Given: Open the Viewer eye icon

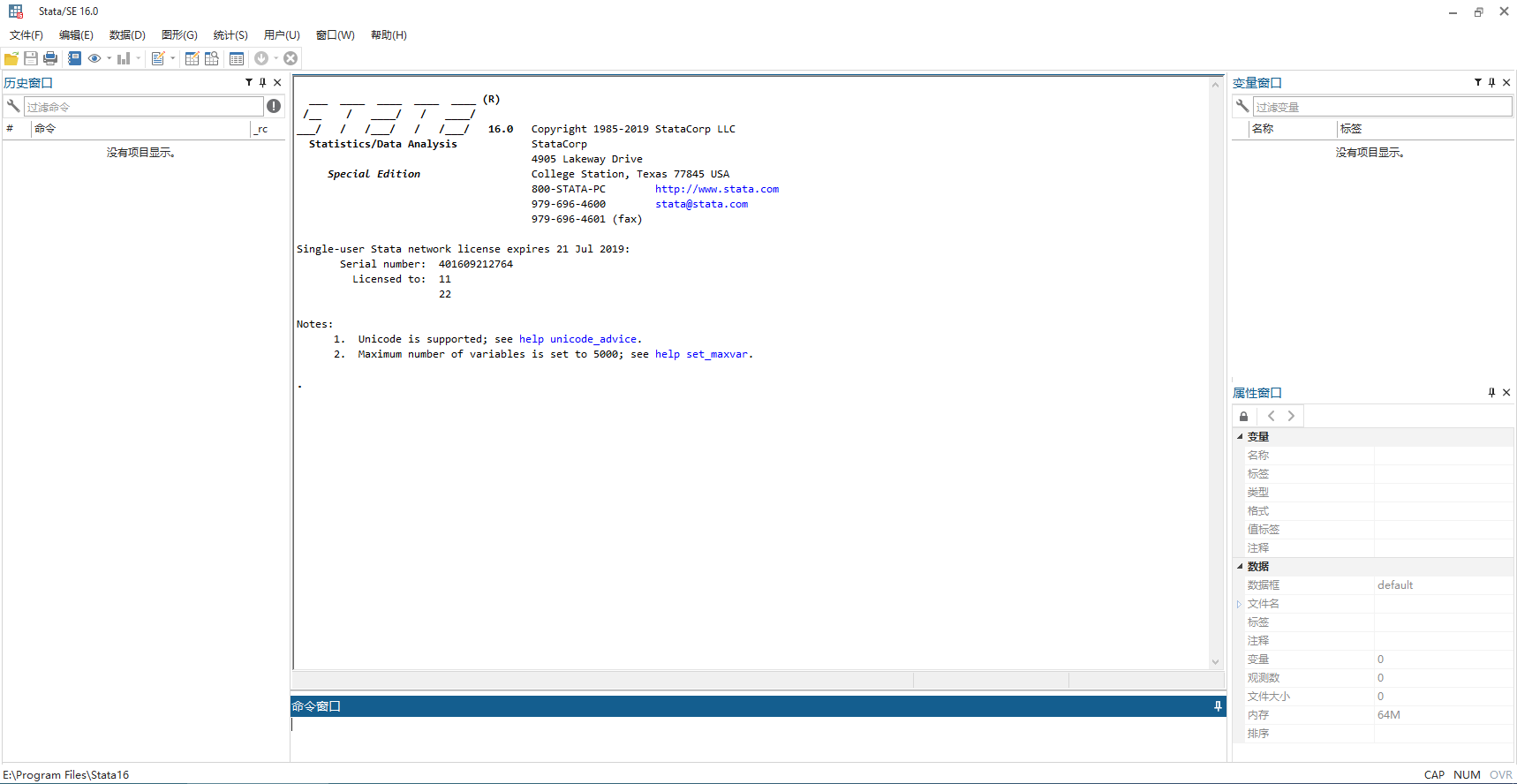Looking at the screenshot, I should (94, 58).
